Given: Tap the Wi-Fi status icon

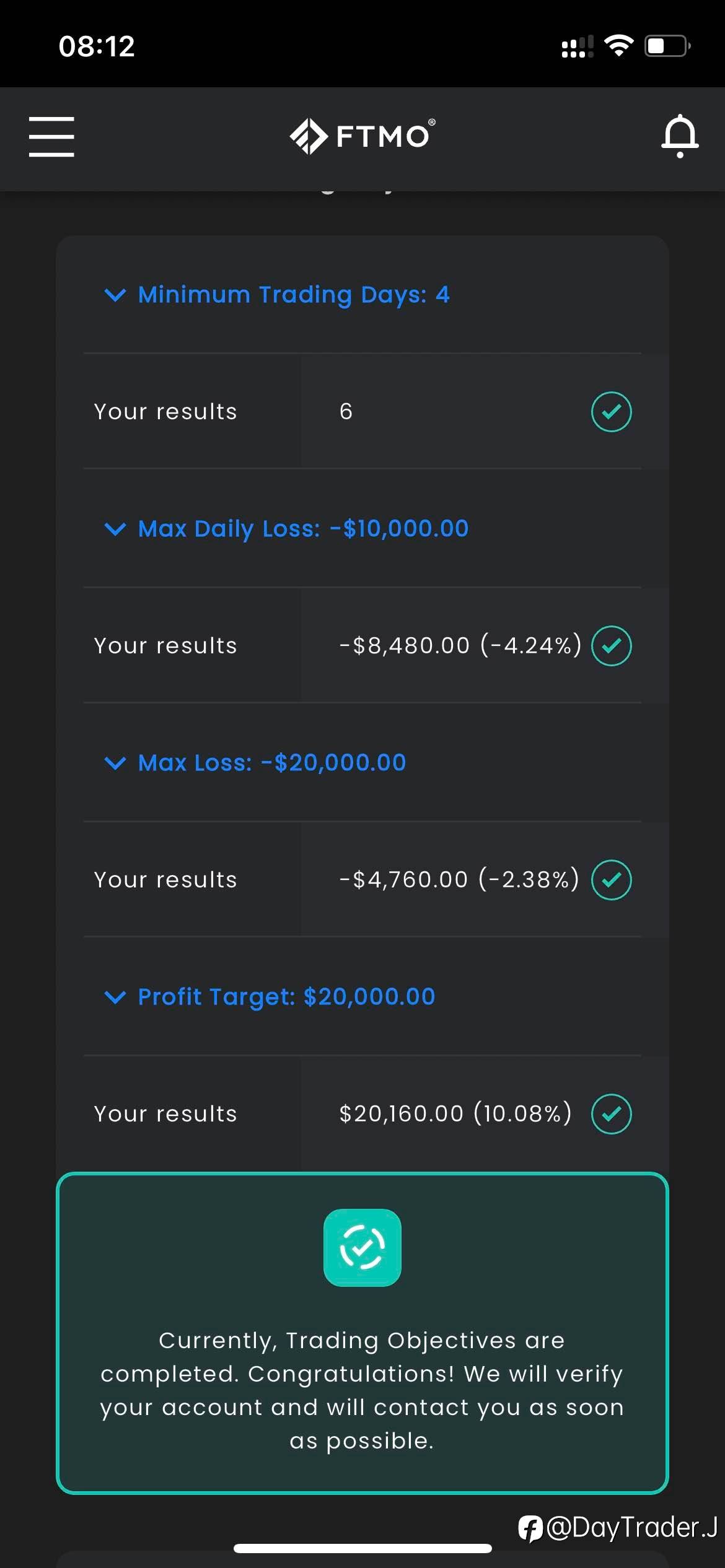Looking at the screenshot, I should (618, 46).
